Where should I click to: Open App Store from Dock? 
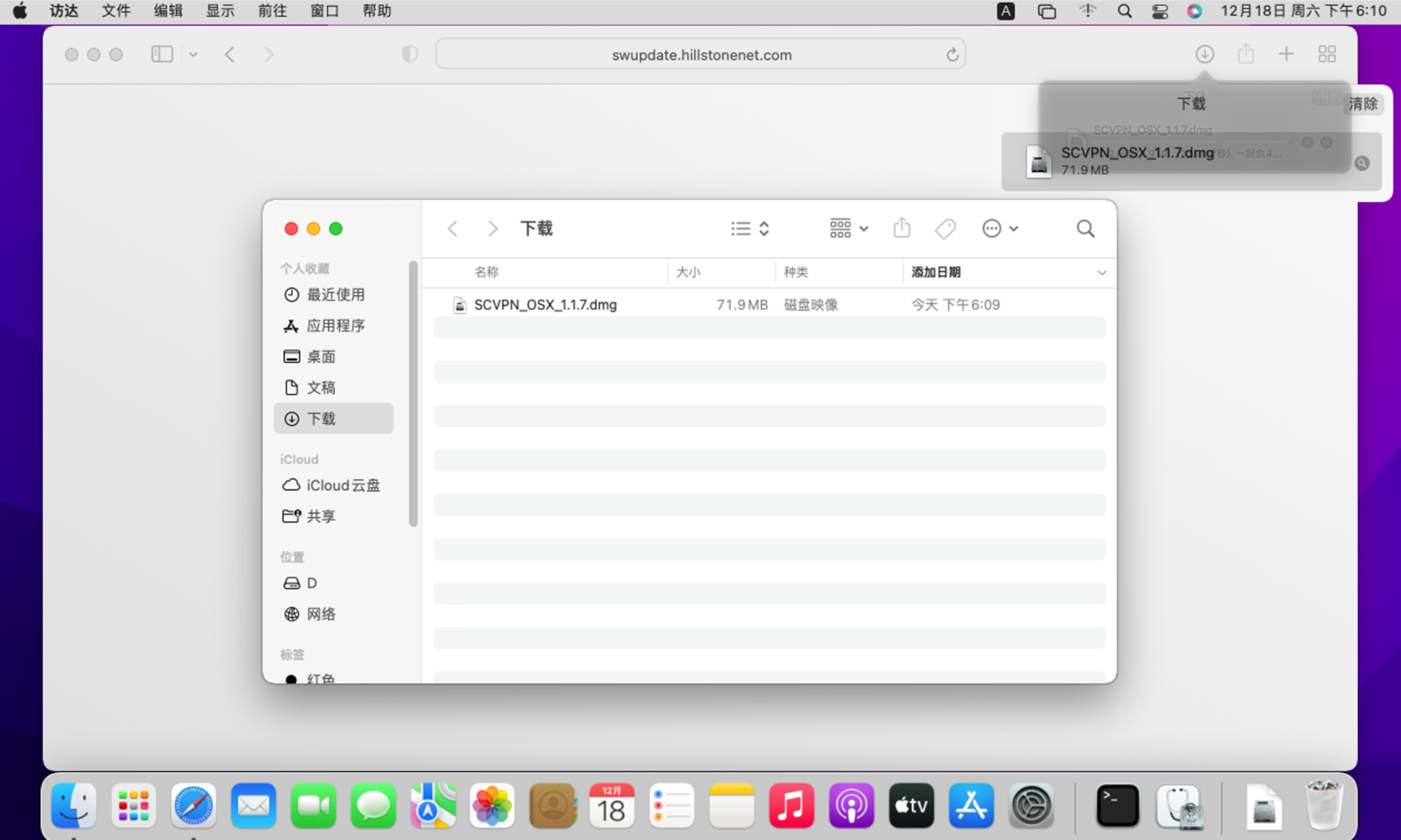click(x=971, y=806)
